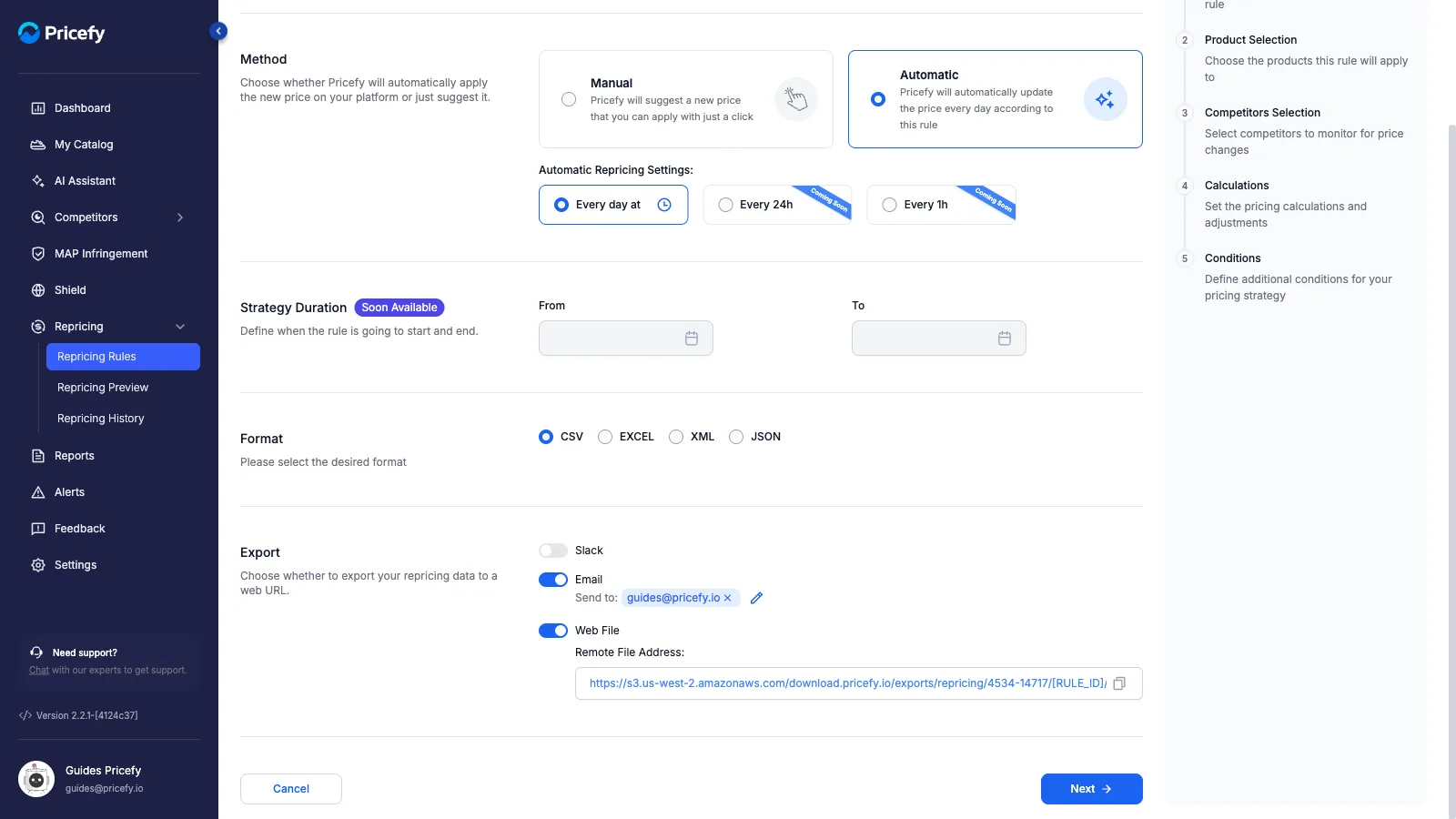Edit email recipients with pencil icon
Viewport: 1456px width, 819px height.
coord(756,598)
